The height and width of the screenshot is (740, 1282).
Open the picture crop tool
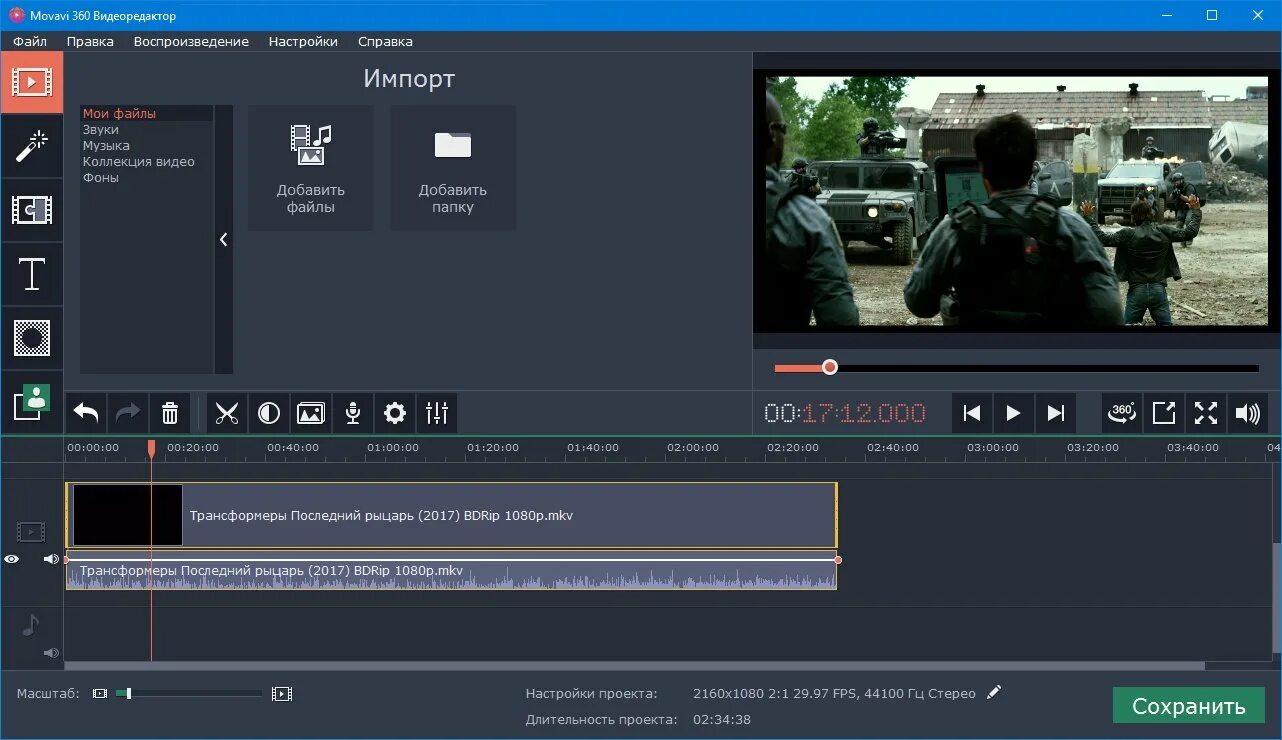pyautogui.click(x=311, y=413)
